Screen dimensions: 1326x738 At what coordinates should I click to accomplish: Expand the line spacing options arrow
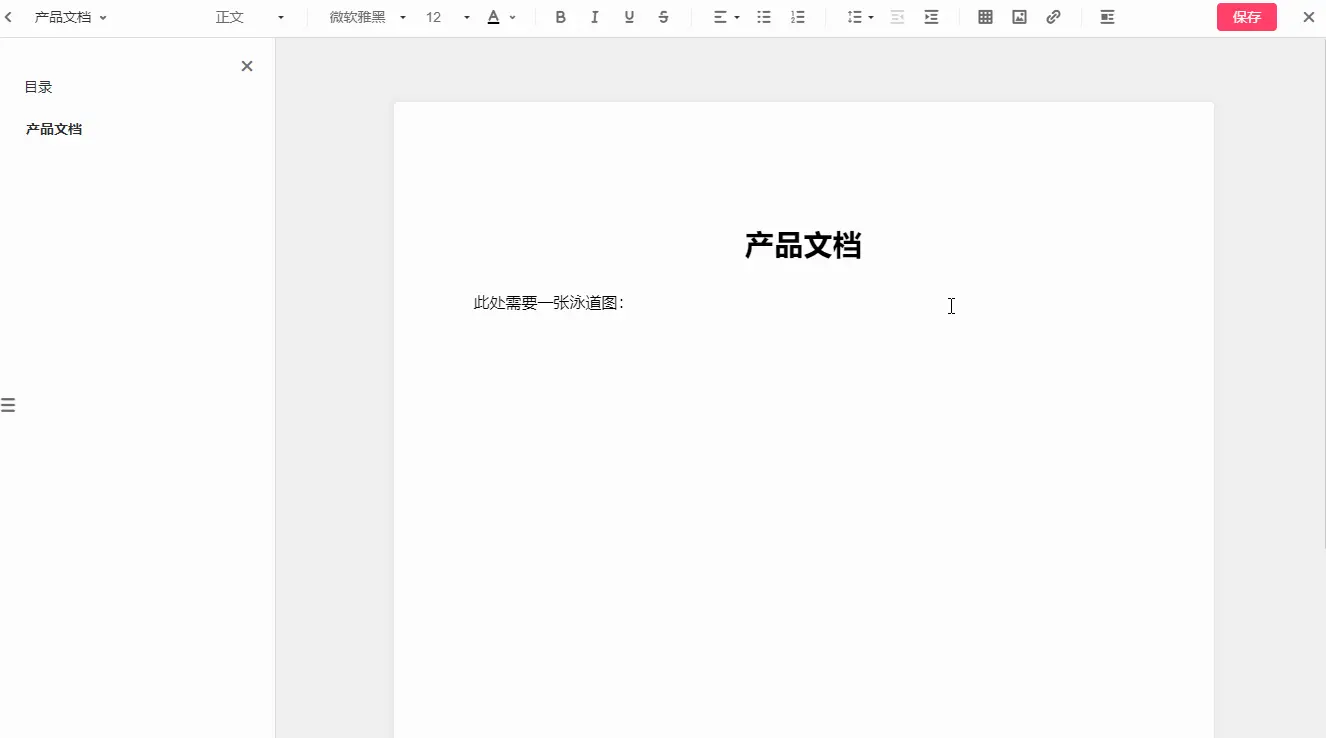coord(871,18)
